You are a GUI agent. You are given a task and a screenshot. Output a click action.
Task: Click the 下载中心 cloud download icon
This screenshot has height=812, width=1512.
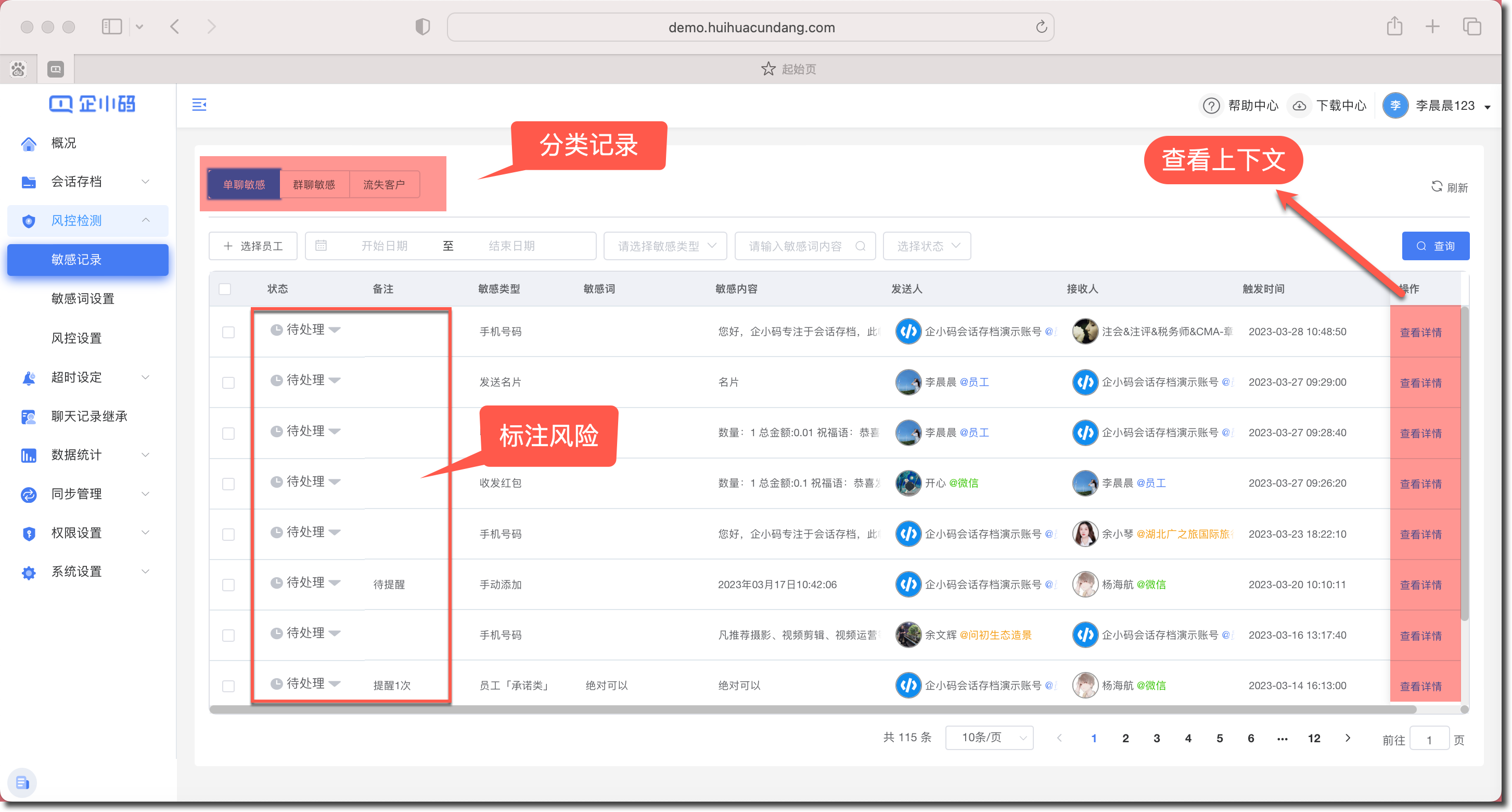coord(1300,106)
